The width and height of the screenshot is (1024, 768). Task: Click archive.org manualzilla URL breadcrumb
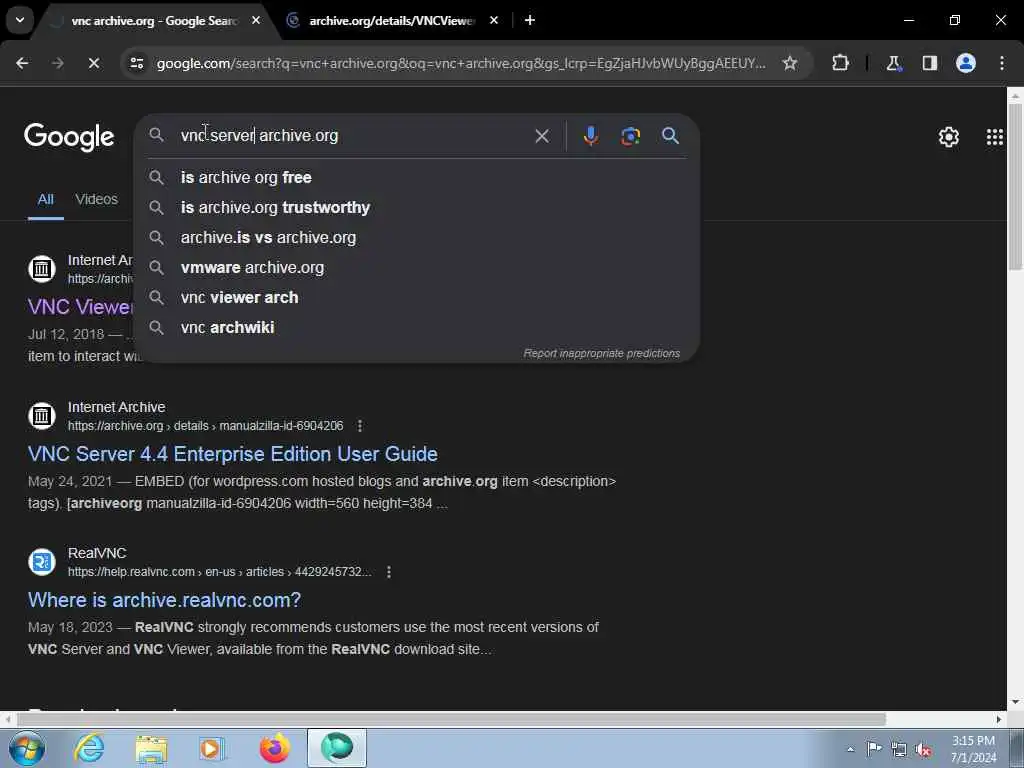[x=206, y=426]
